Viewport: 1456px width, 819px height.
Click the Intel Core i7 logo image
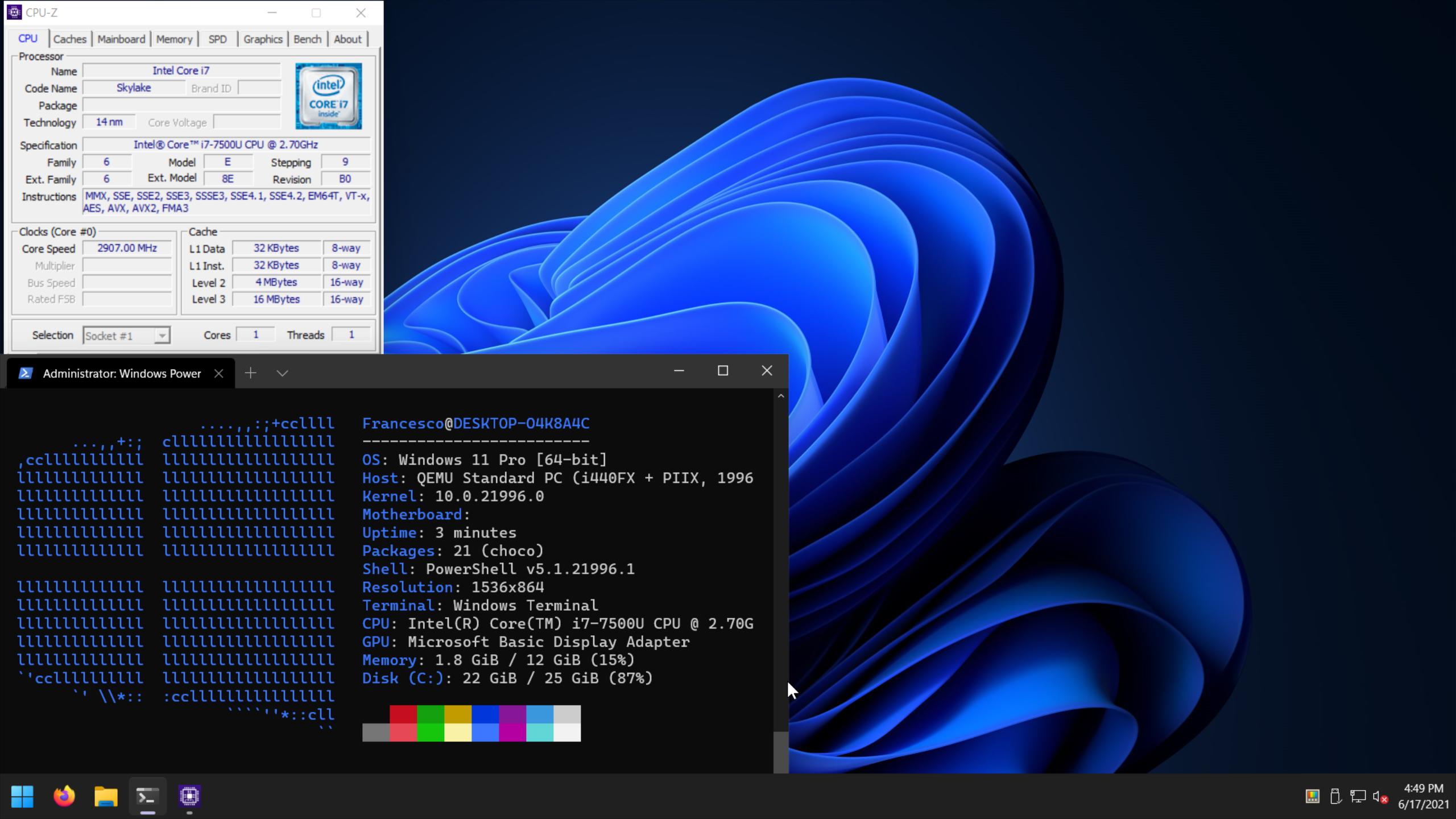pyautogui.click(x=328, y=96)
